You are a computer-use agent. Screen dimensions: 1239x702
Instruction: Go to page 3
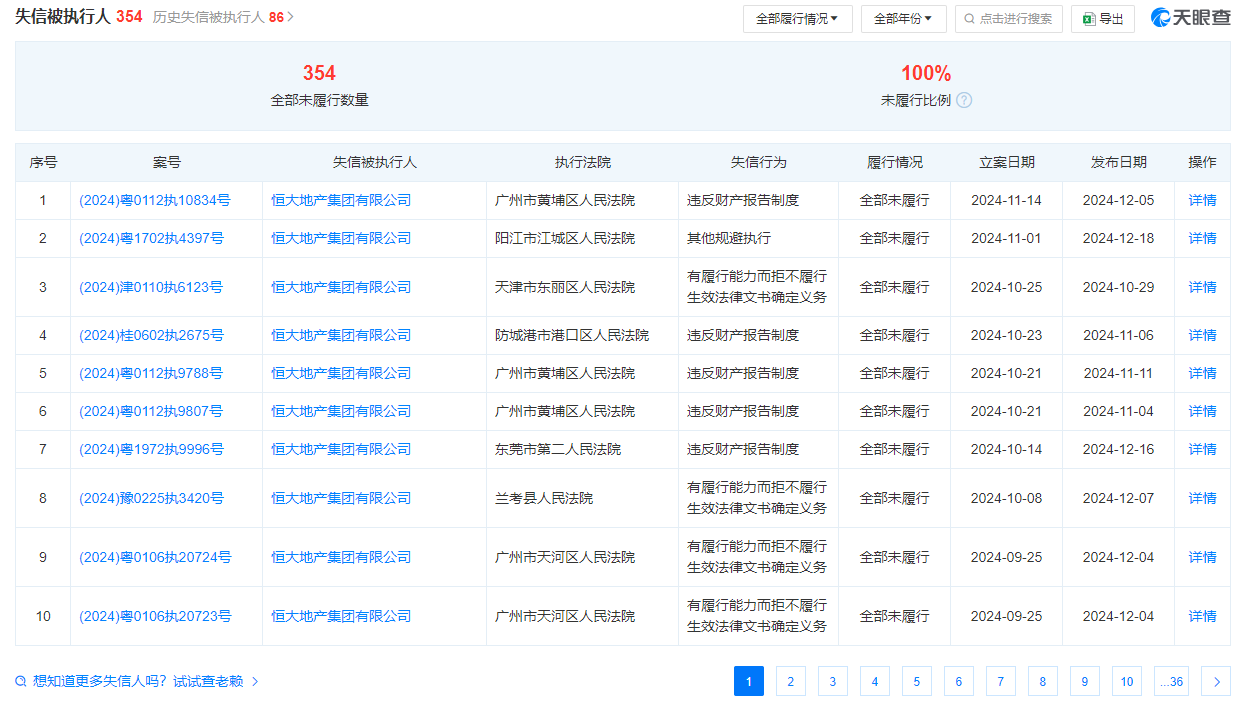click(x=832, y=682)
